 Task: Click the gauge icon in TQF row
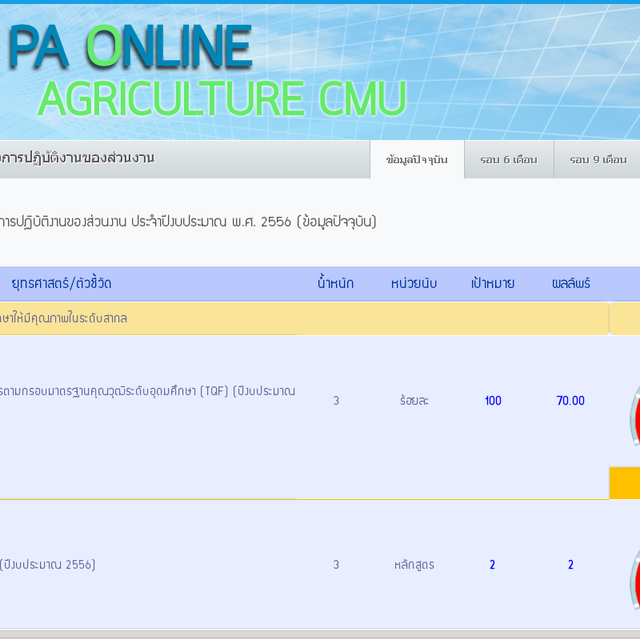[635, 416]
